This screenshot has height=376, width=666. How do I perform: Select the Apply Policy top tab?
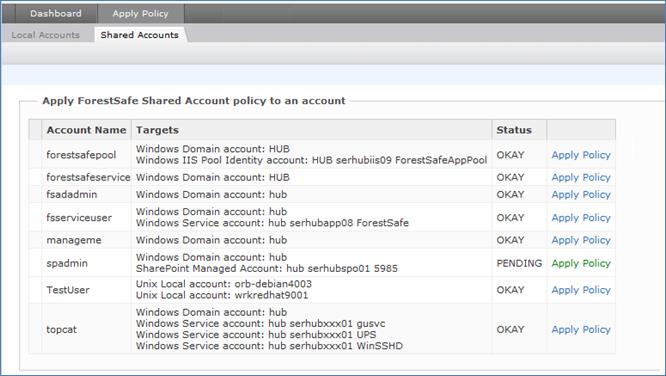tap(141, 14)
